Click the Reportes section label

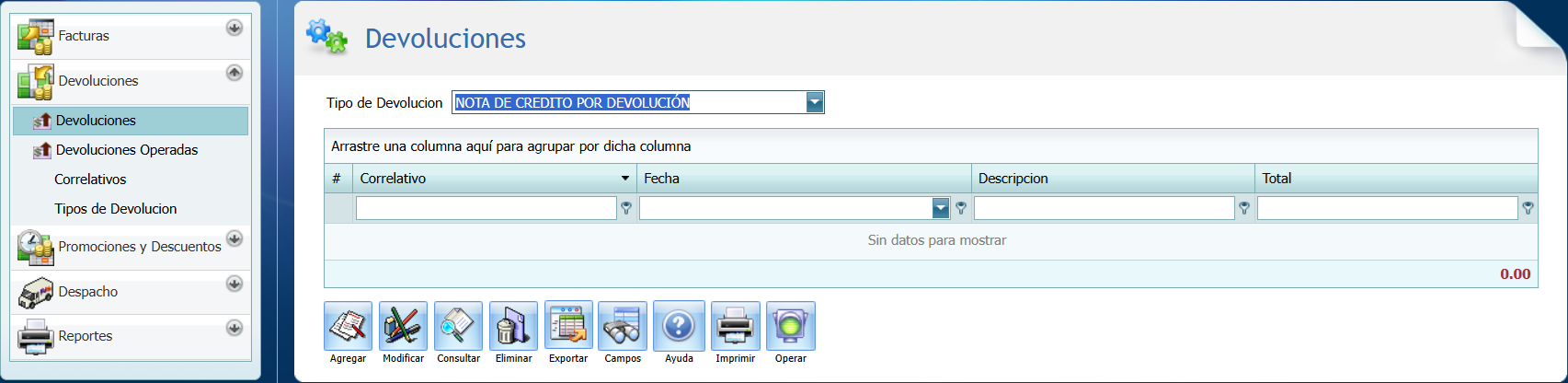click(86, 336)
